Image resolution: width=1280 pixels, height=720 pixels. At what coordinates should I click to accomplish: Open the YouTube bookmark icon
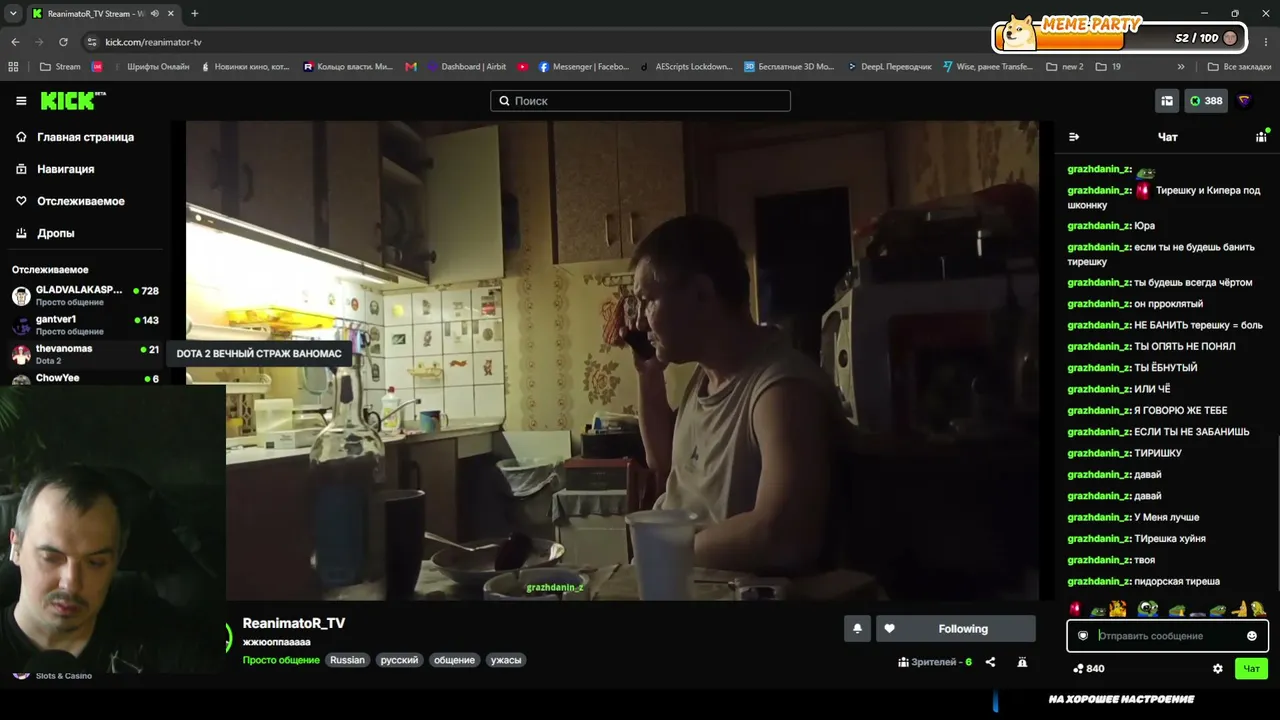pos(523,67)
